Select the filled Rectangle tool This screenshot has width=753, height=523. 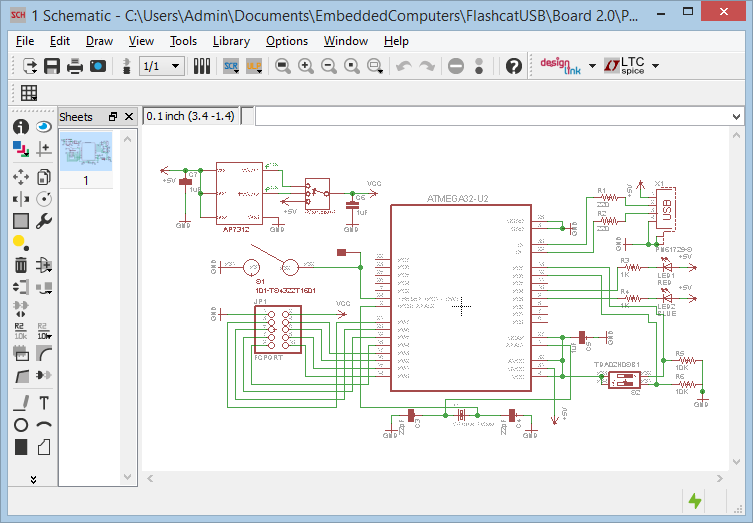coord(21,447)
